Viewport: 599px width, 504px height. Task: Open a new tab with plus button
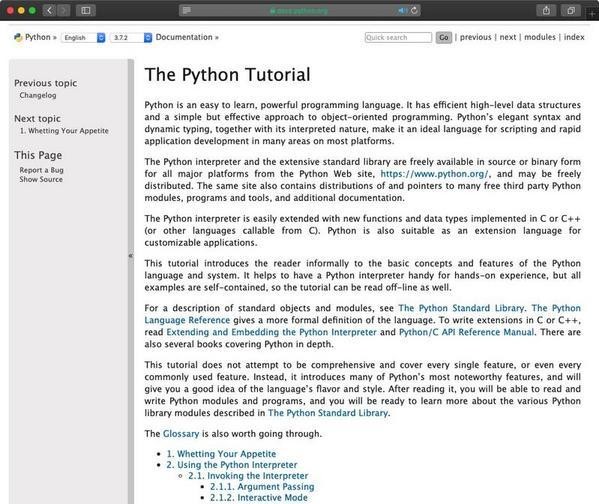(593, 14)
